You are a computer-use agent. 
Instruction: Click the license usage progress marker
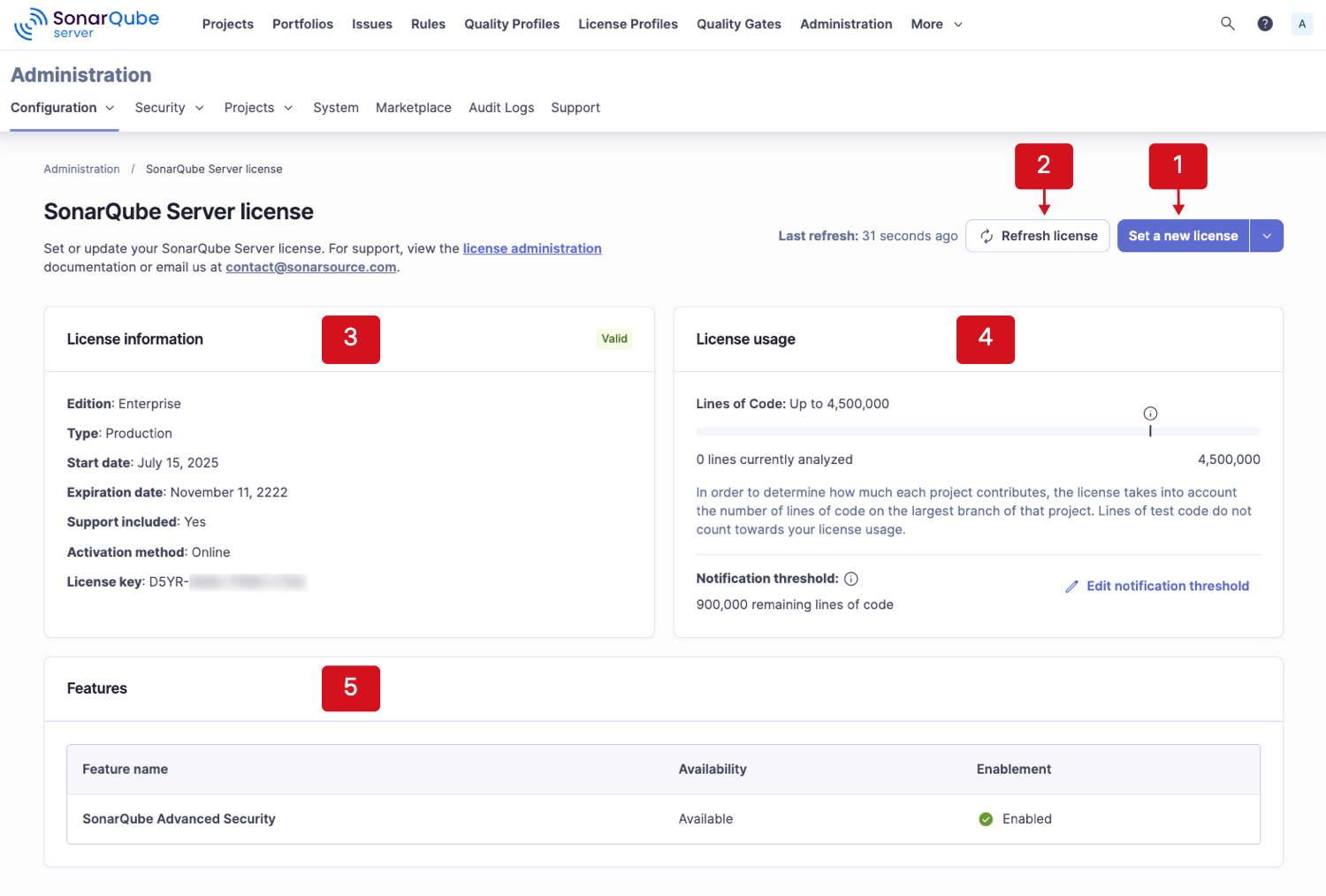point(1150,431)
